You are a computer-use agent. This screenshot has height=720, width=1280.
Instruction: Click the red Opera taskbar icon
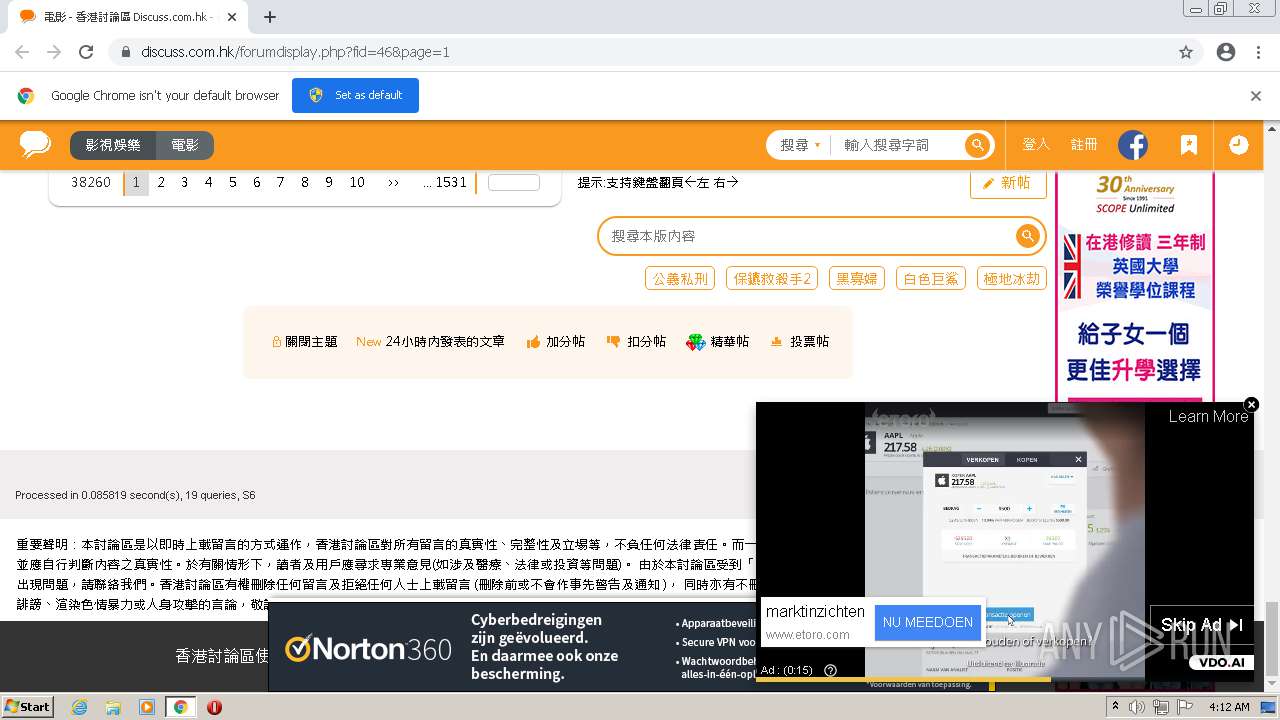click(214, 707)
